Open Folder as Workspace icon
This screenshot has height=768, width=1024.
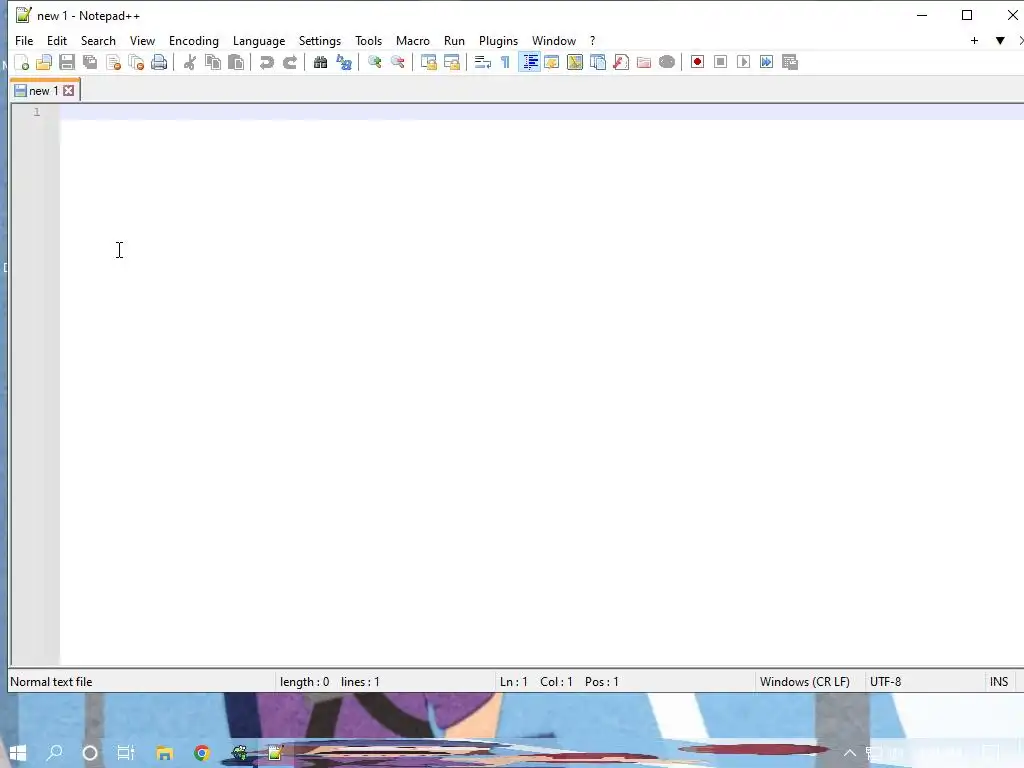coord(644,63)
